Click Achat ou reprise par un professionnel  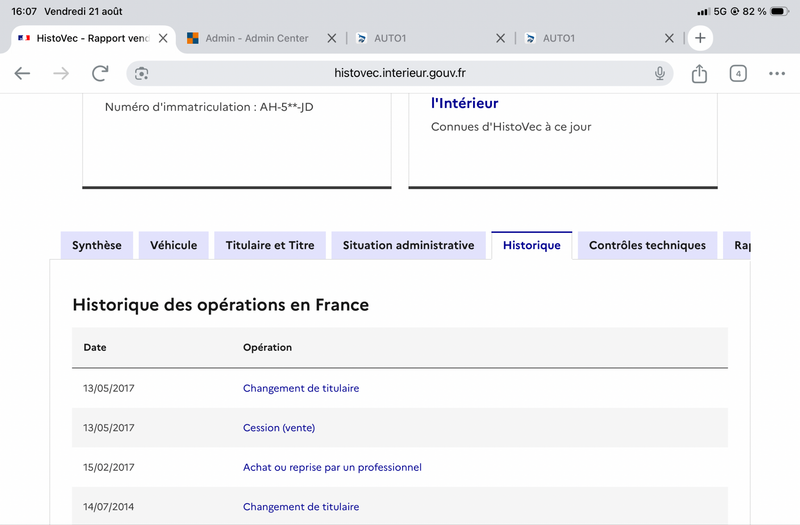point(332,467)
